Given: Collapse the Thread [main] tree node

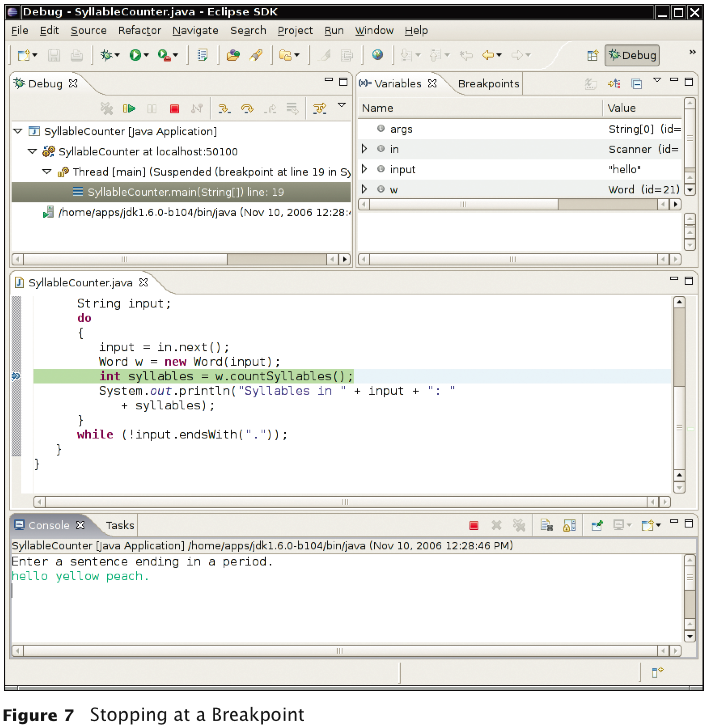Looking at the screenshot, I should (x=47, y=172).
